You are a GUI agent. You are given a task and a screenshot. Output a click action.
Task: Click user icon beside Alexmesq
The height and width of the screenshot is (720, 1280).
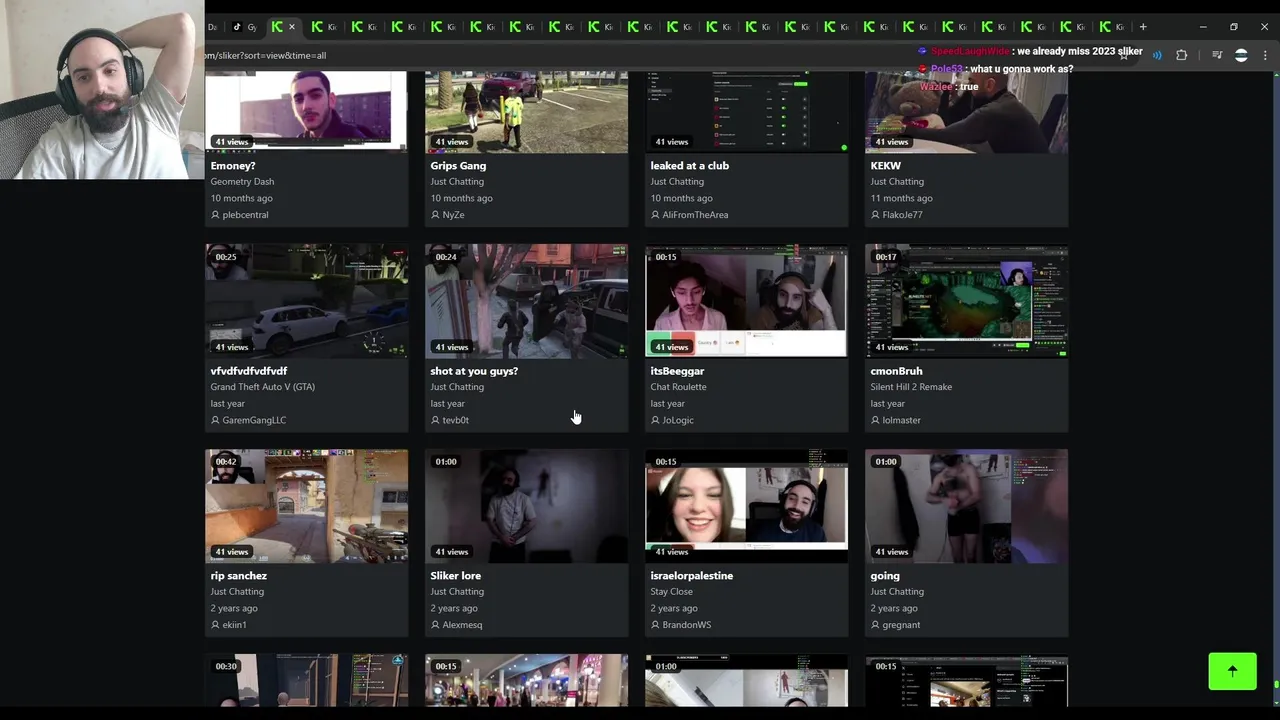[435, 625]
